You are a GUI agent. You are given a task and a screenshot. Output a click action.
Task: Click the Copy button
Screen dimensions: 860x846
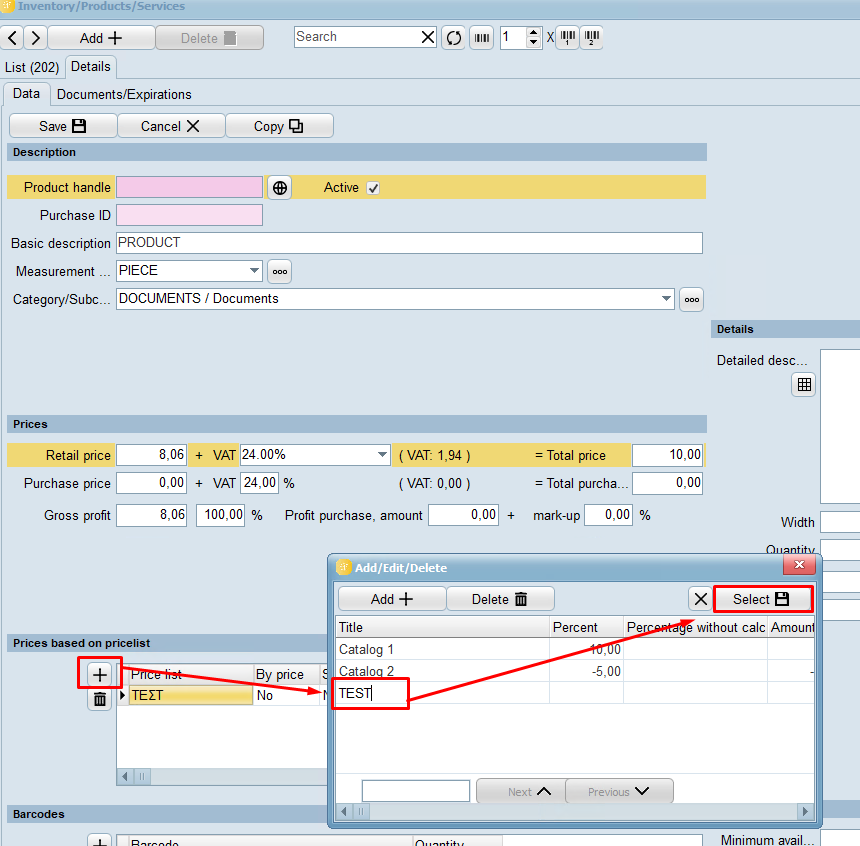tap(279, 126)
